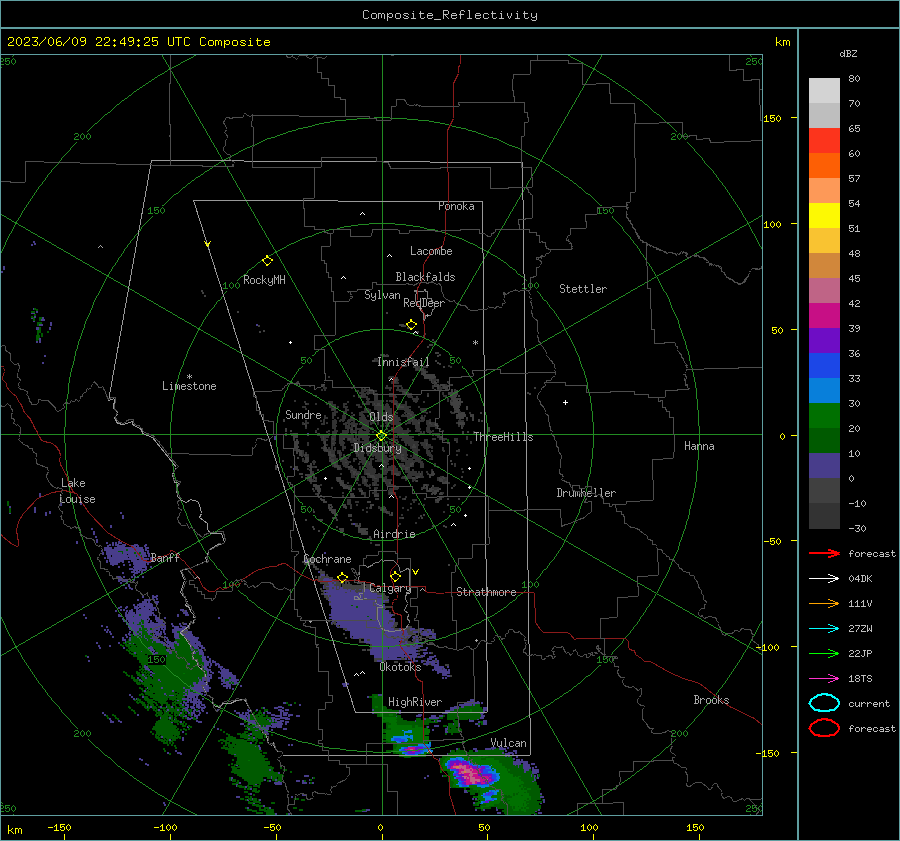Click the magenta 18TS arrow icon
The height and width of the screenshot is (841, 900).
click(824, 679)
